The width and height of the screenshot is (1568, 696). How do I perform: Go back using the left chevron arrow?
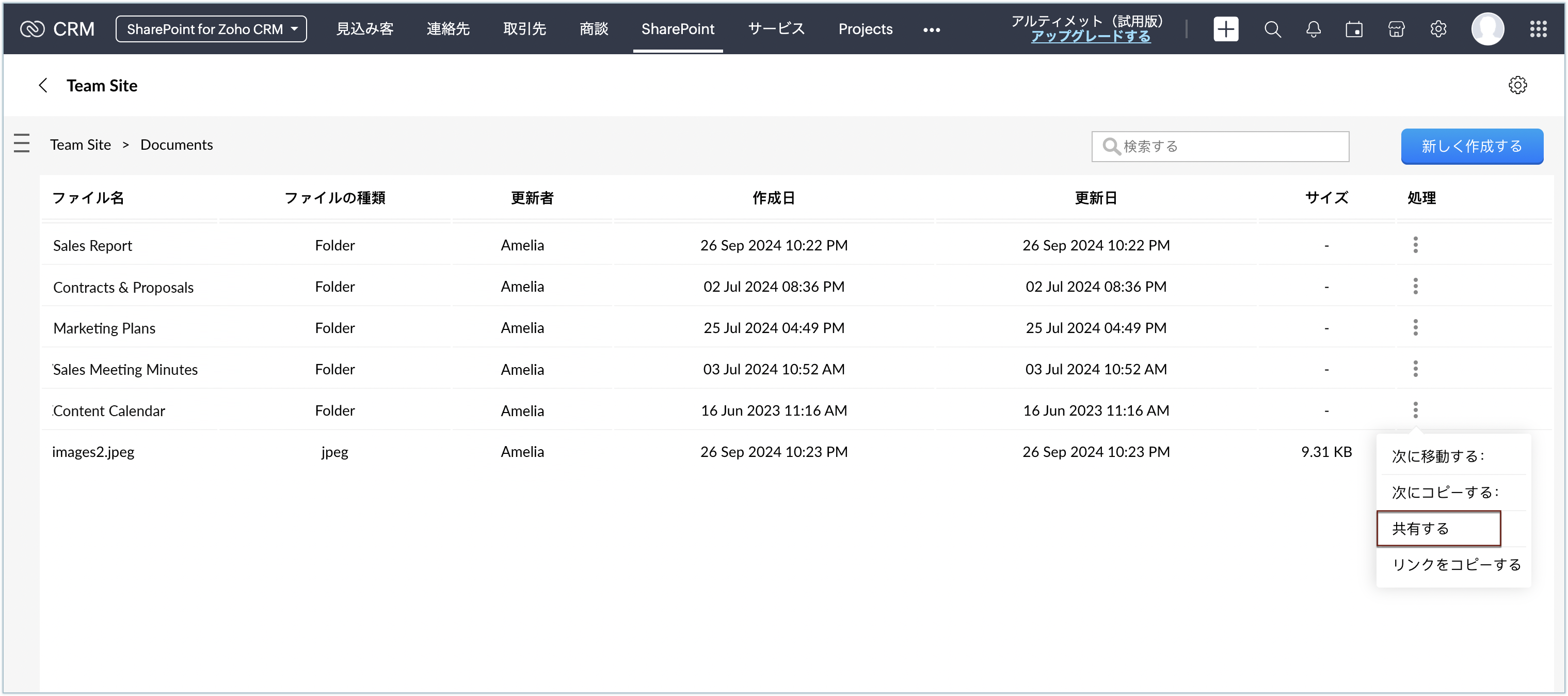pos(43,85)
